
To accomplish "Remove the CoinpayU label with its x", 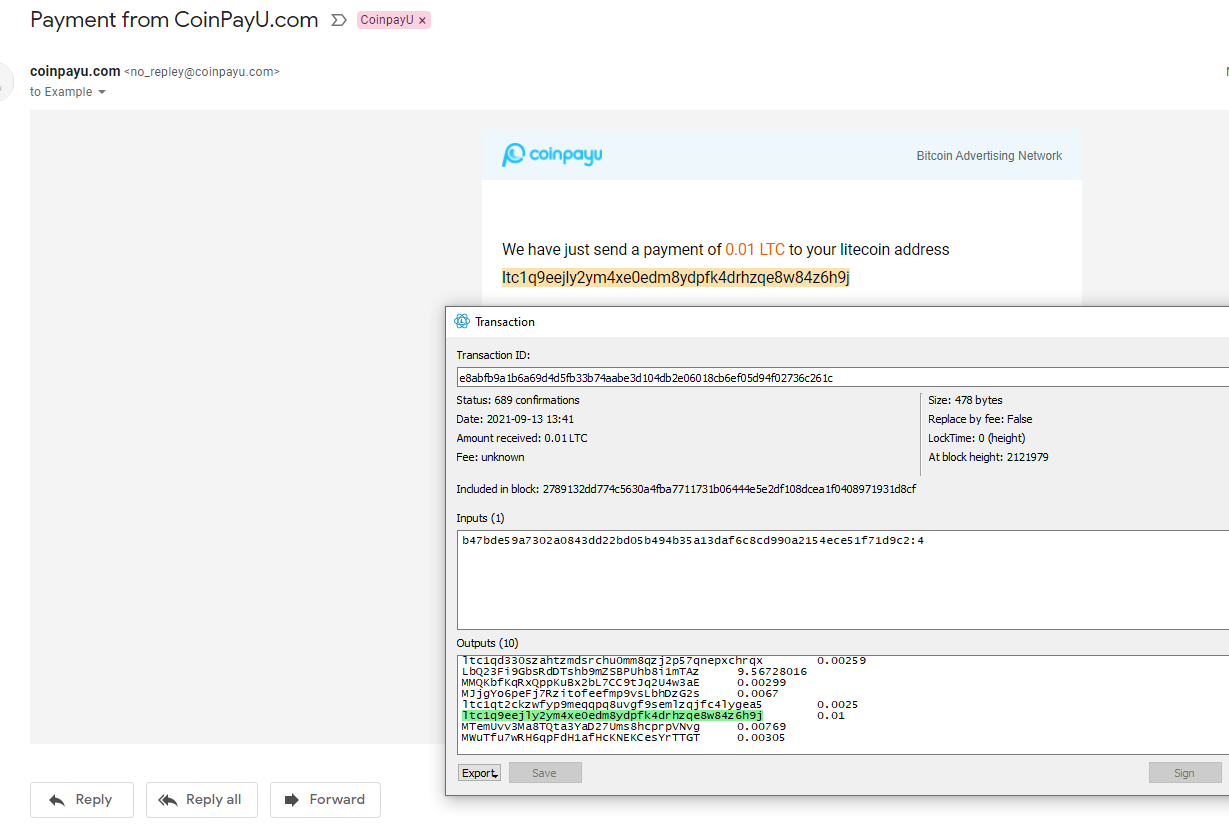I will (422, 20).
